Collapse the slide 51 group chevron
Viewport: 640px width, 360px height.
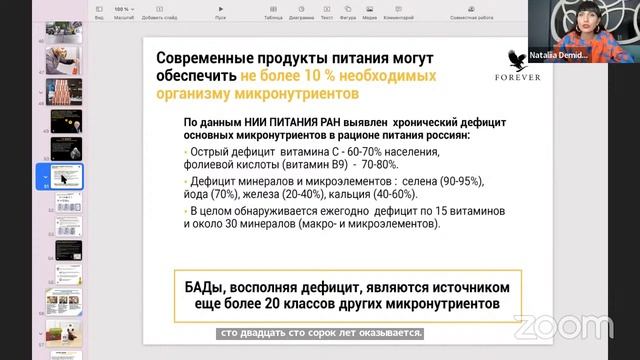tap(45, 177)
